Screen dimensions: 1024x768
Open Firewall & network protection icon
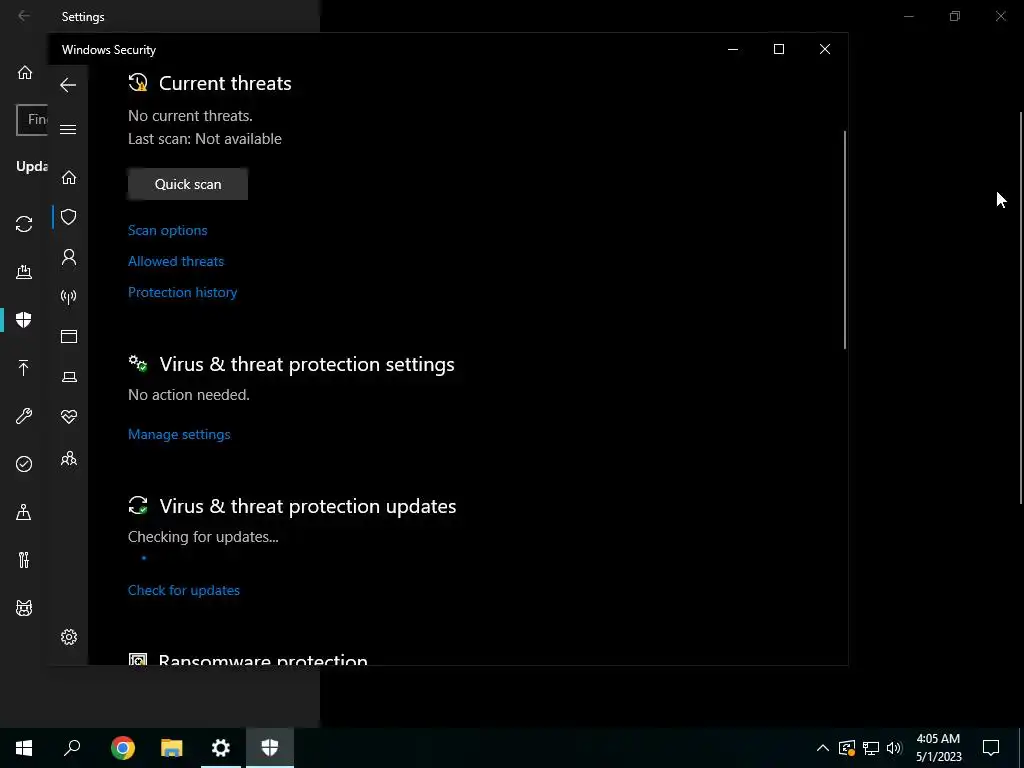pyautogui.click(x=69, y=297)
